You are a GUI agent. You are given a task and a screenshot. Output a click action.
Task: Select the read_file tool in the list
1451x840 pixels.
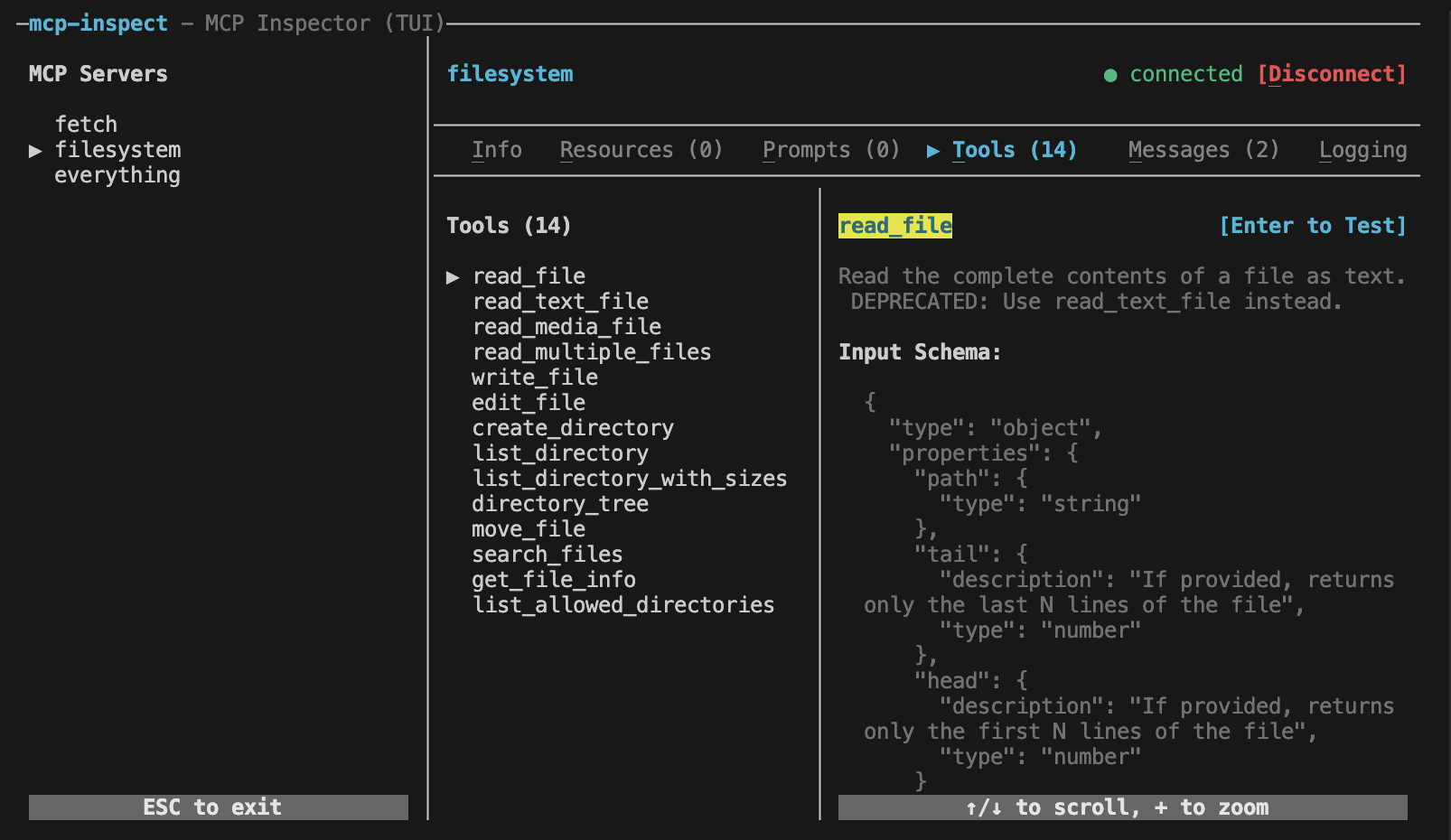click(529, 276)
